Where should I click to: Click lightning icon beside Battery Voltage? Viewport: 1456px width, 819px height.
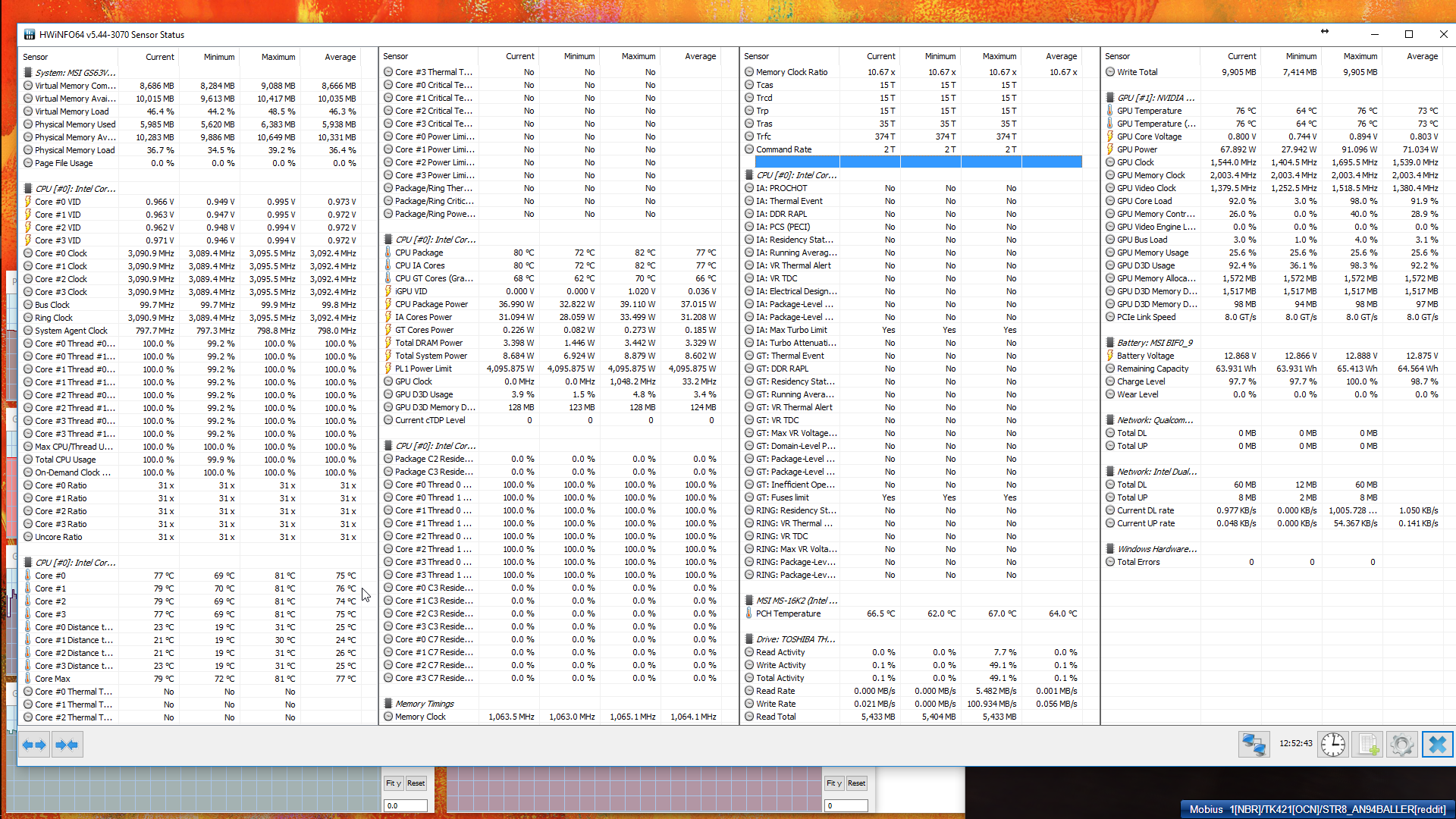(x=1110, y=356)
